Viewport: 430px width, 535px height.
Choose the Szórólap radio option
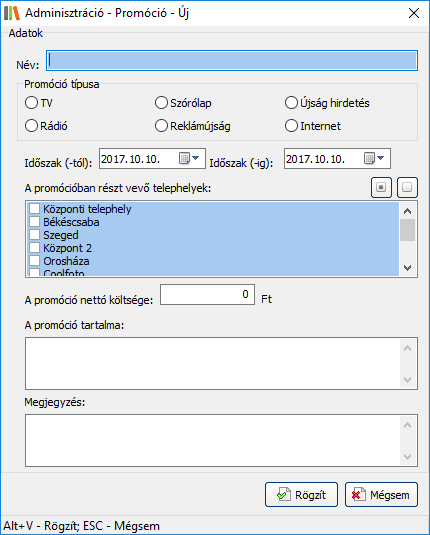click(161, 103)
